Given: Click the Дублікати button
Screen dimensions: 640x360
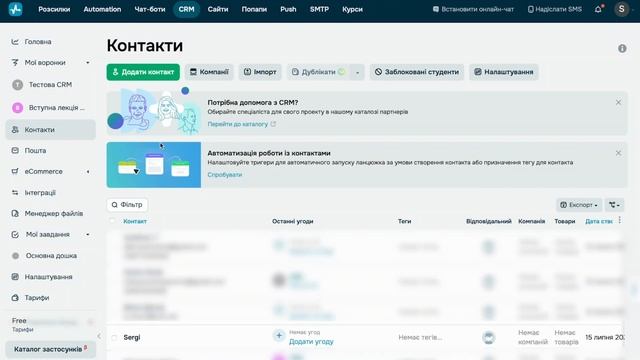Looking at the screenshot, I should click(x=319, y=72).
